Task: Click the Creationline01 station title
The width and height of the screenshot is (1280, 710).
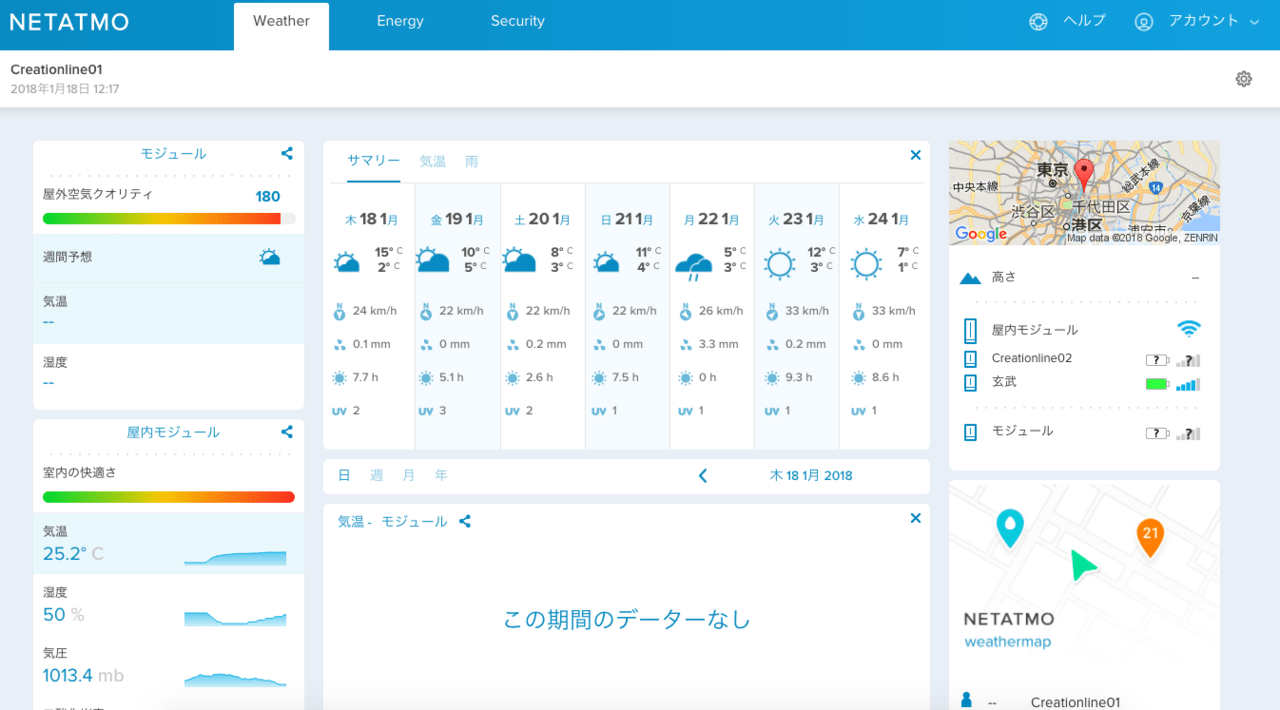Action: click(56, 70)
